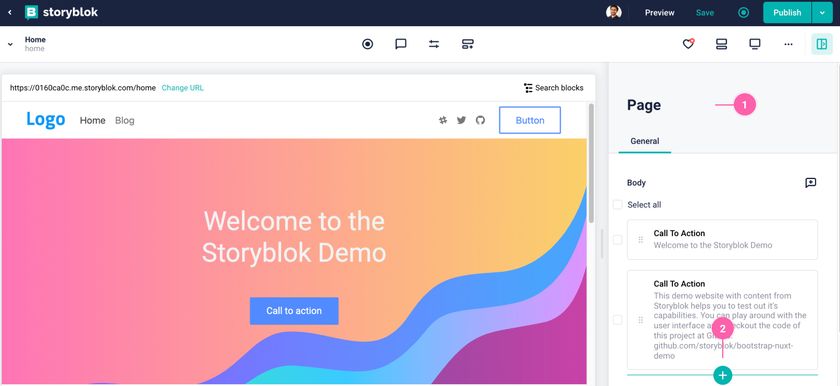Click the outlined Button in preview header

(x=530, y=120)
